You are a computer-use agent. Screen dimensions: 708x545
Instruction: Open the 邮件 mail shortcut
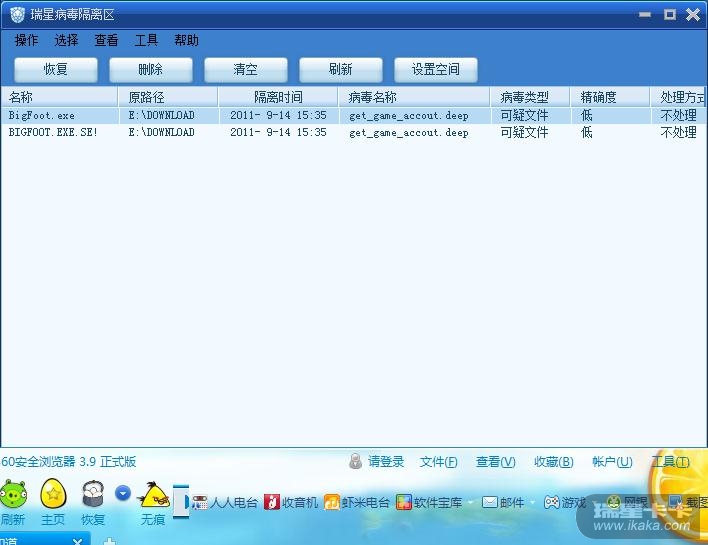point(503,502)
